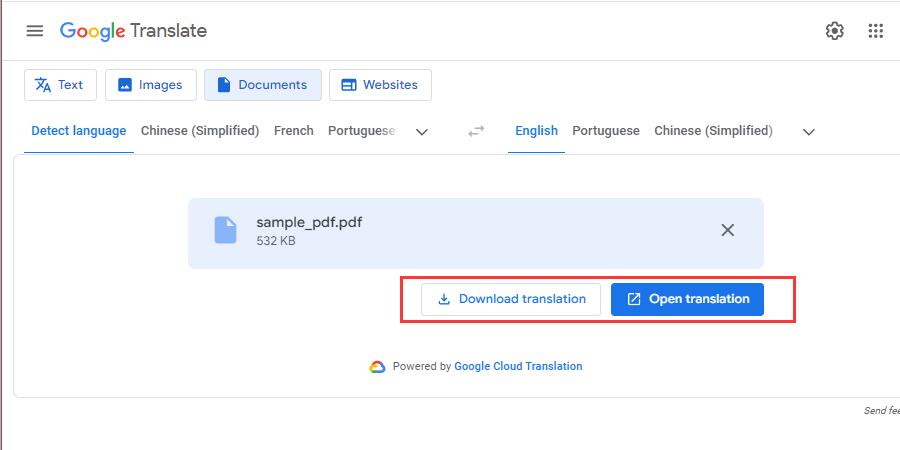This screenshot has width=900, height=450.
Task: Select the Documents translation tab
Action: [x=263, y=85]
